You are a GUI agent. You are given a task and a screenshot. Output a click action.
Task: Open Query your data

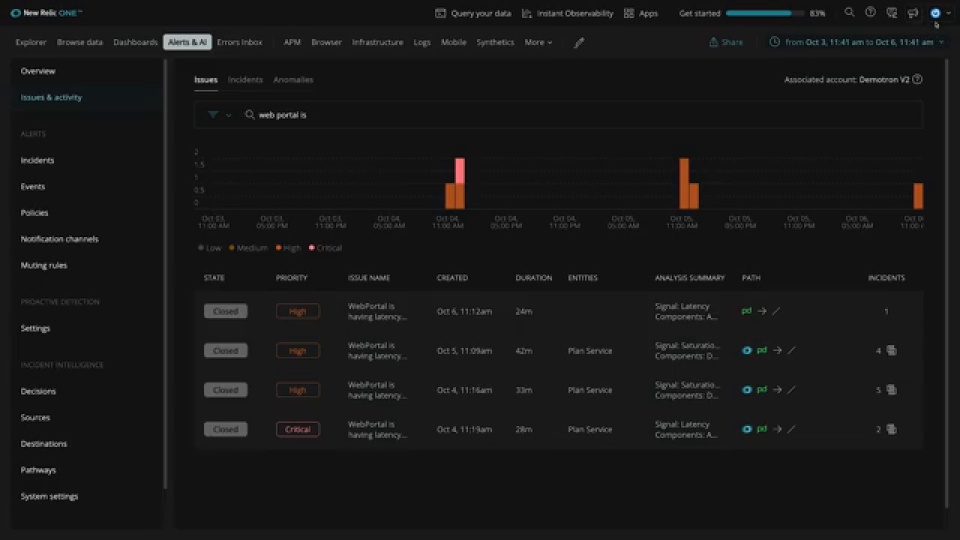pos(473,13)
